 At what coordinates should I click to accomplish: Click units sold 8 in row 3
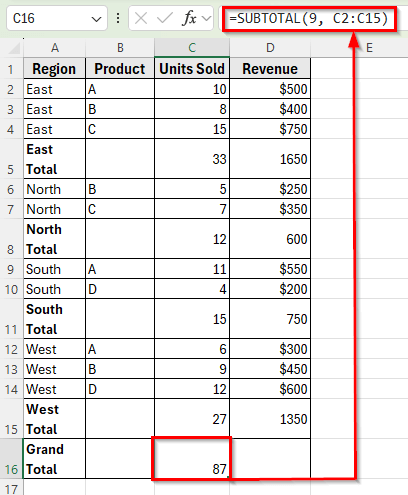click(192, 109)
